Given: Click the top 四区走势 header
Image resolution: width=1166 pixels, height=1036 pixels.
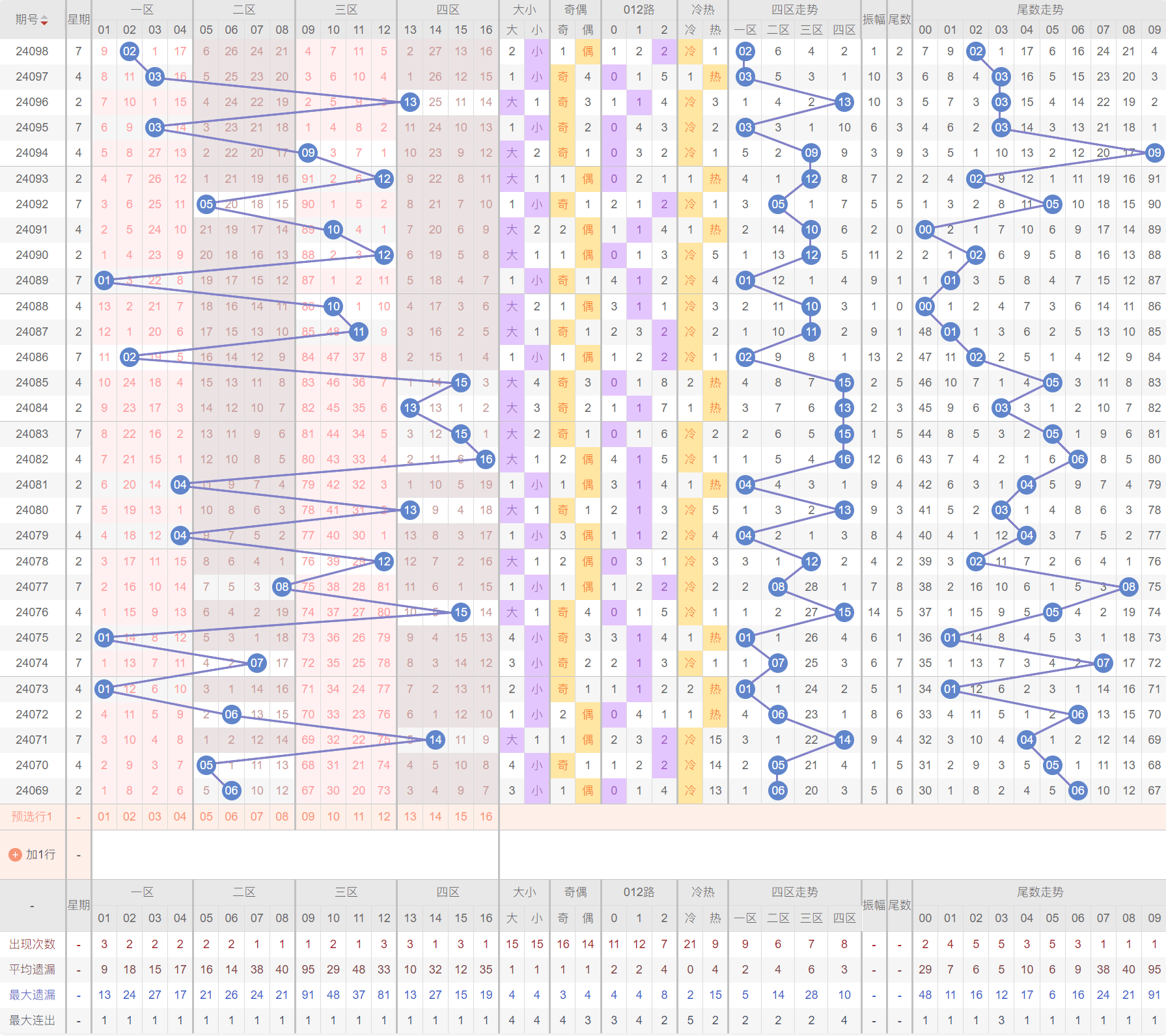Looking at the screenshot, I should click(x=794, y=10).
